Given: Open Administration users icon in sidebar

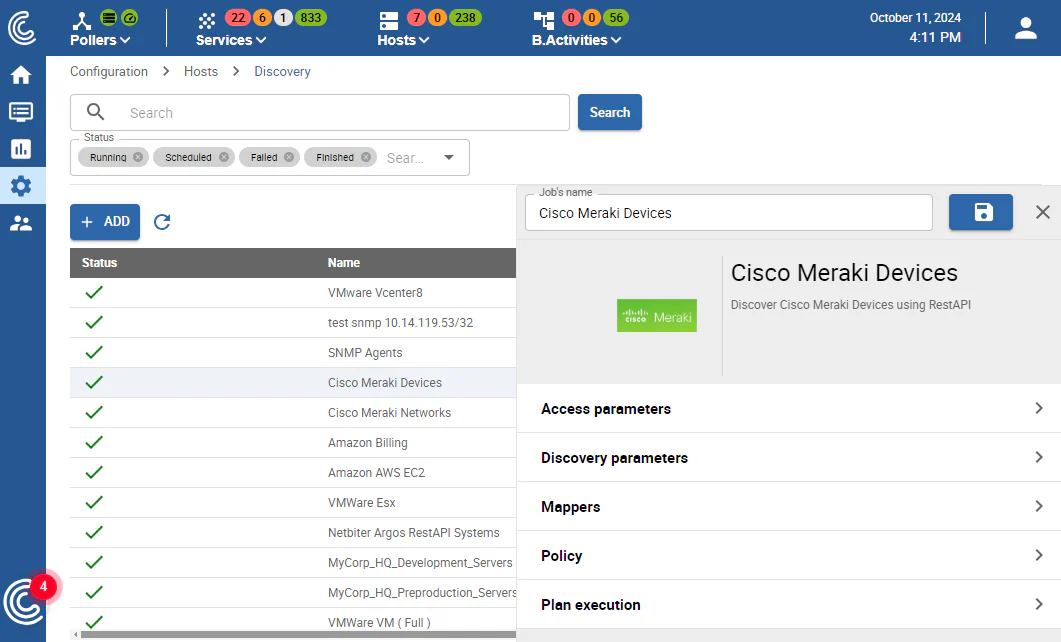Looking at the screenshot, I should 21,223.
